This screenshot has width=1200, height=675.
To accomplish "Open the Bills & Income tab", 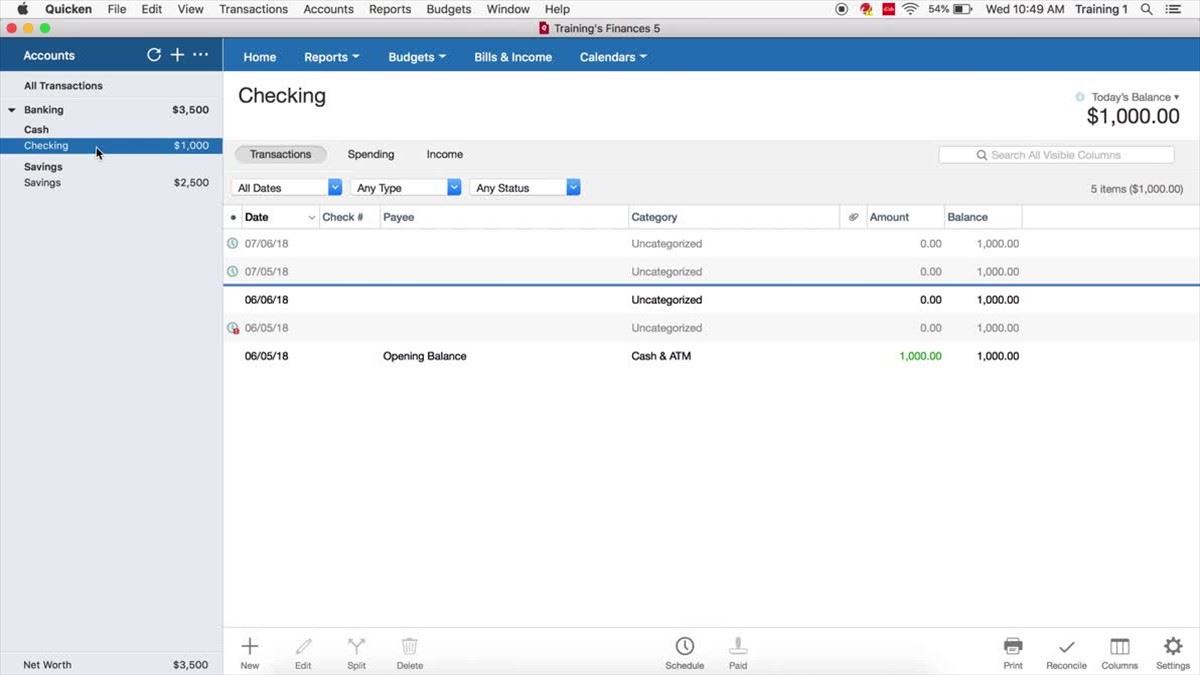I will [x=513, y=57].
